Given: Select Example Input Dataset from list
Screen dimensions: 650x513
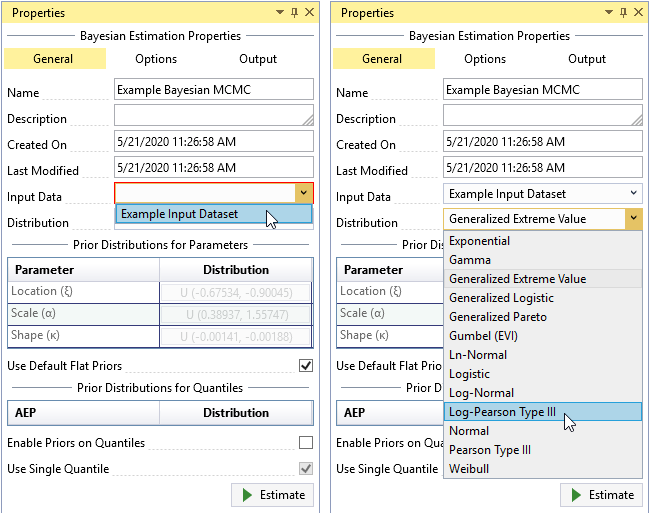Looking at the screenshot, I should [180, 214].
